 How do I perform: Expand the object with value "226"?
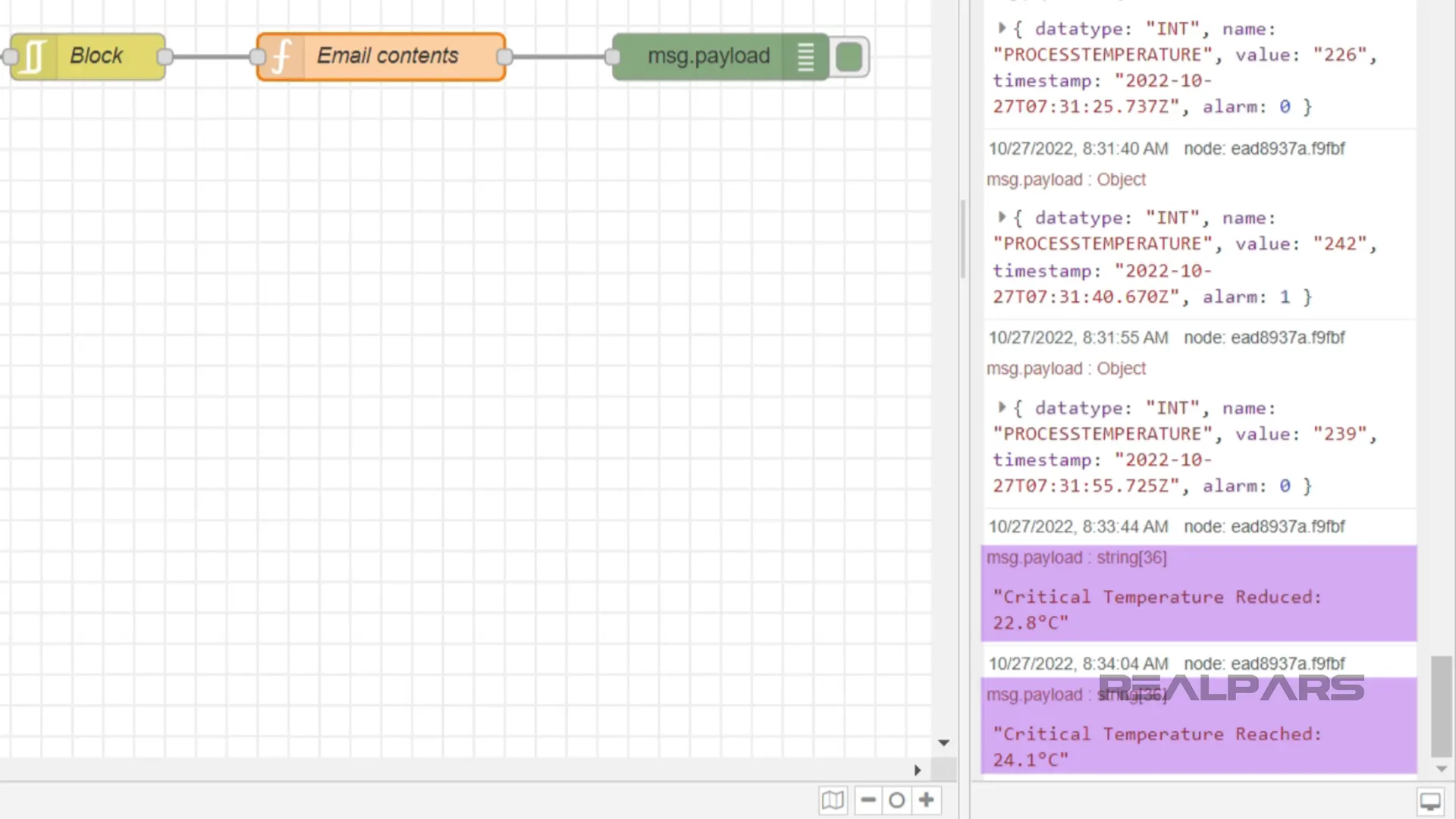point(1002,28)
